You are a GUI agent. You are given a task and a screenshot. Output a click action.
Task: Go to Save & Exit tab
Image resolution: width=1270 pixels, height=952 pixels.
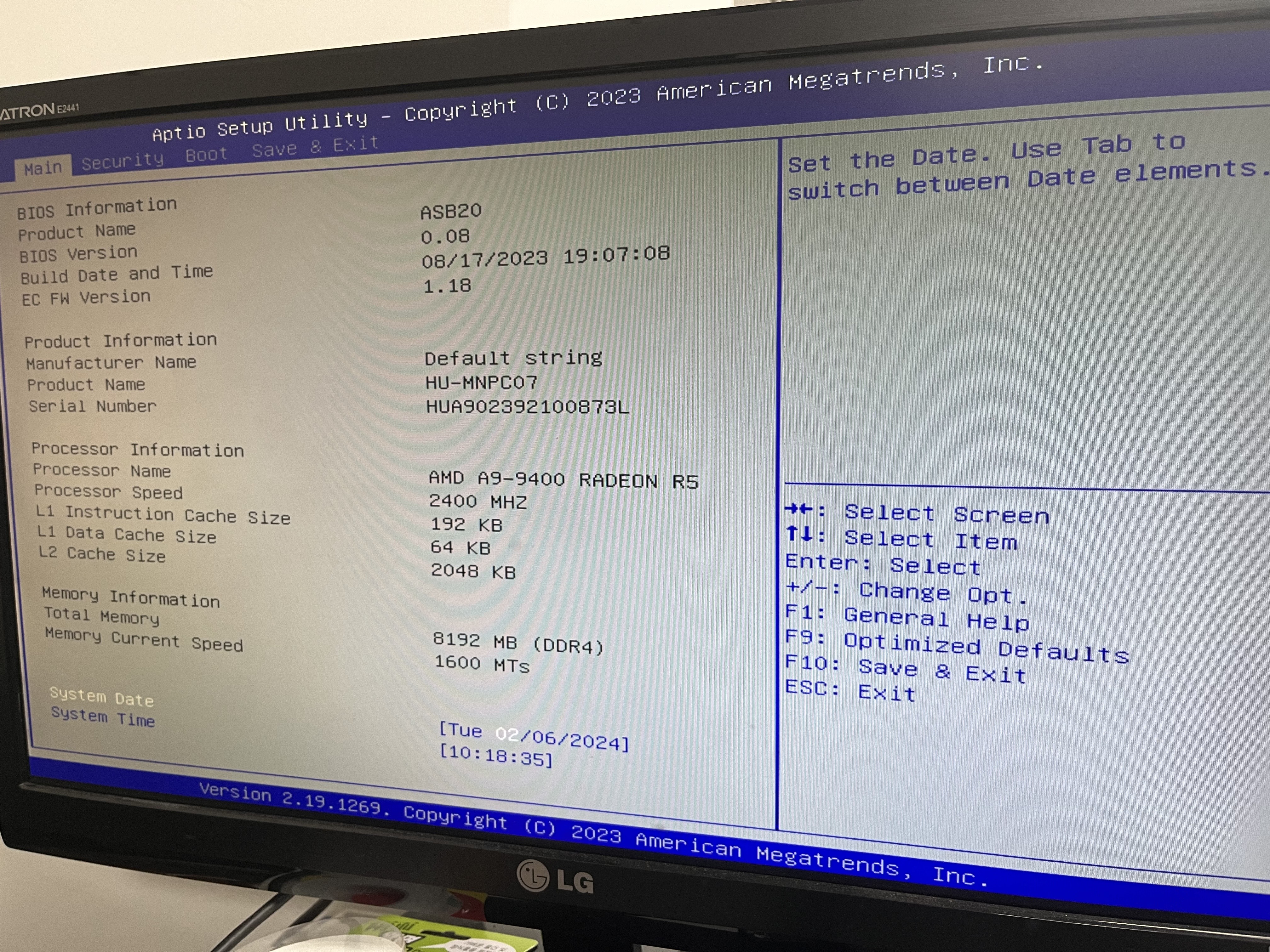coord(316,146)
